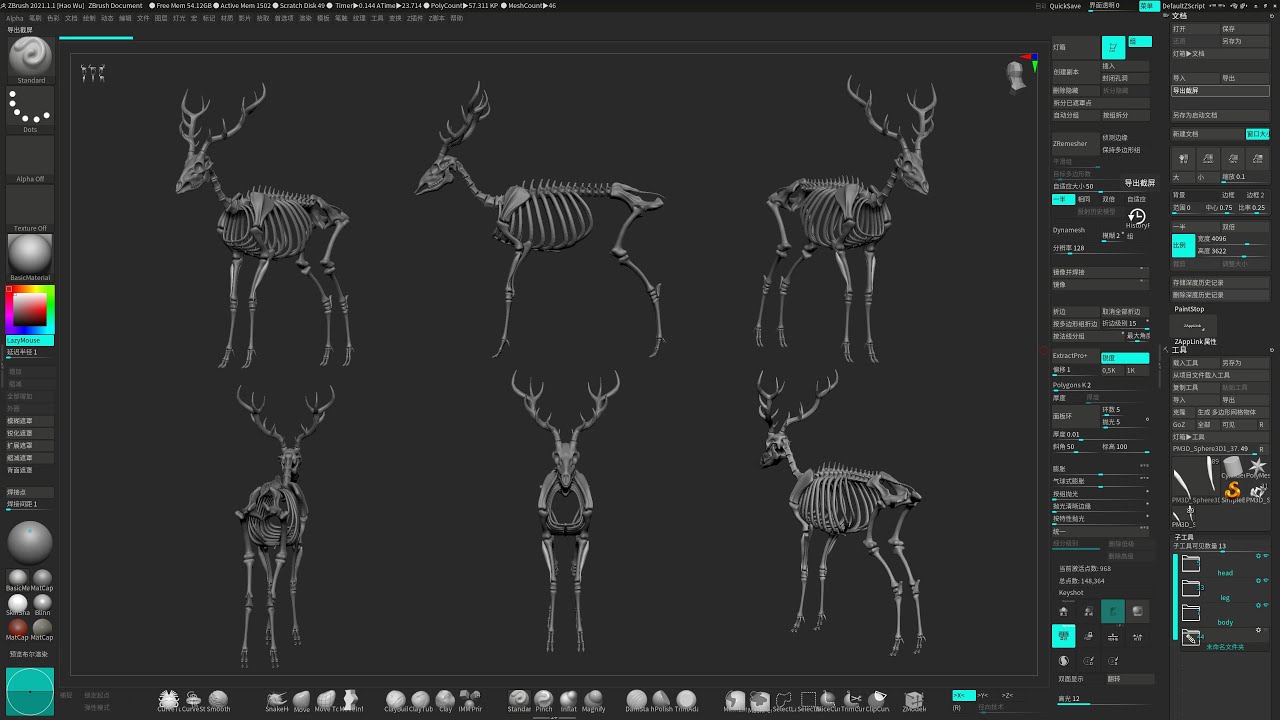This screenshot has width=1280, height=720.
Task: Select the Standard brush thumbnail
Action: (x=30, y=58)
